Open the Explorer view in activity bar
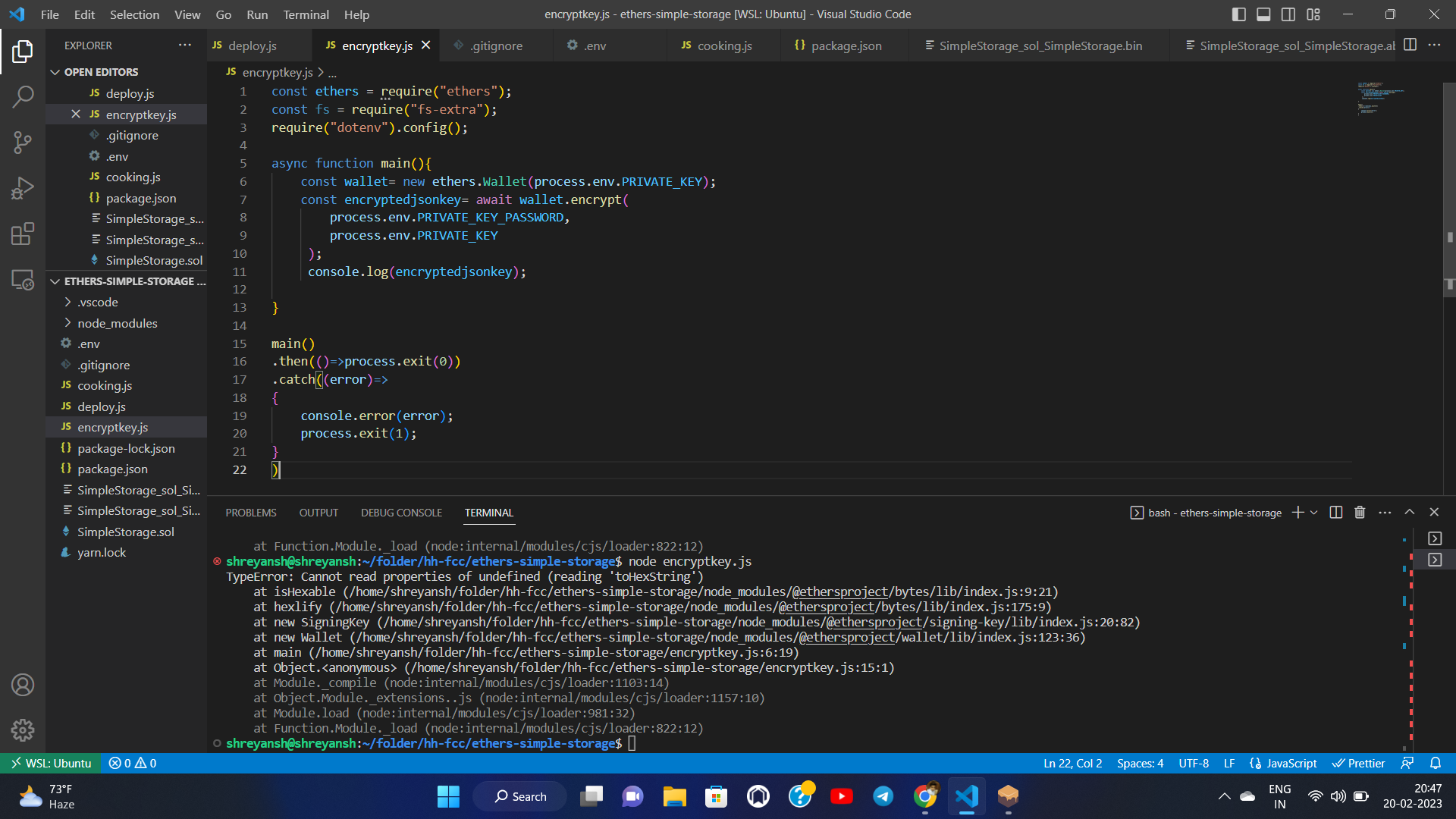The image size is (1456, 819). point(23,52)
